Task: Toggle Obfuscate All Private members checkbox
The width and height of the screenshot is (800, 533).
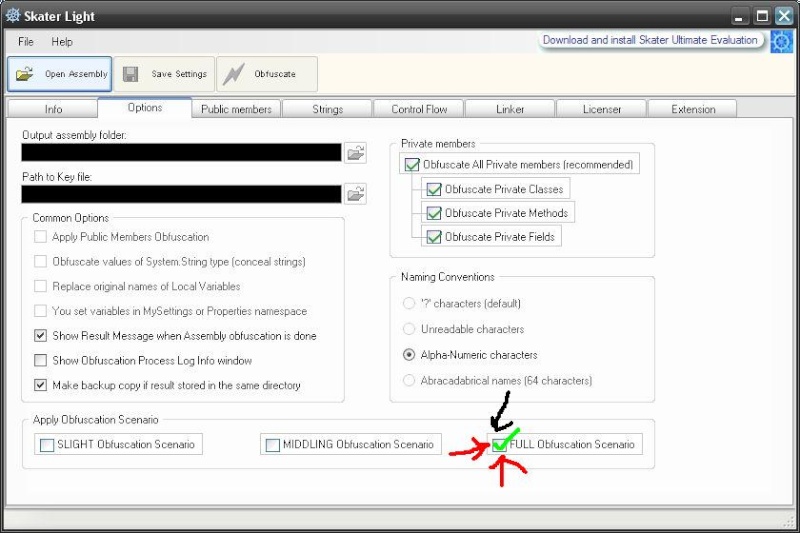Action: 412,165
